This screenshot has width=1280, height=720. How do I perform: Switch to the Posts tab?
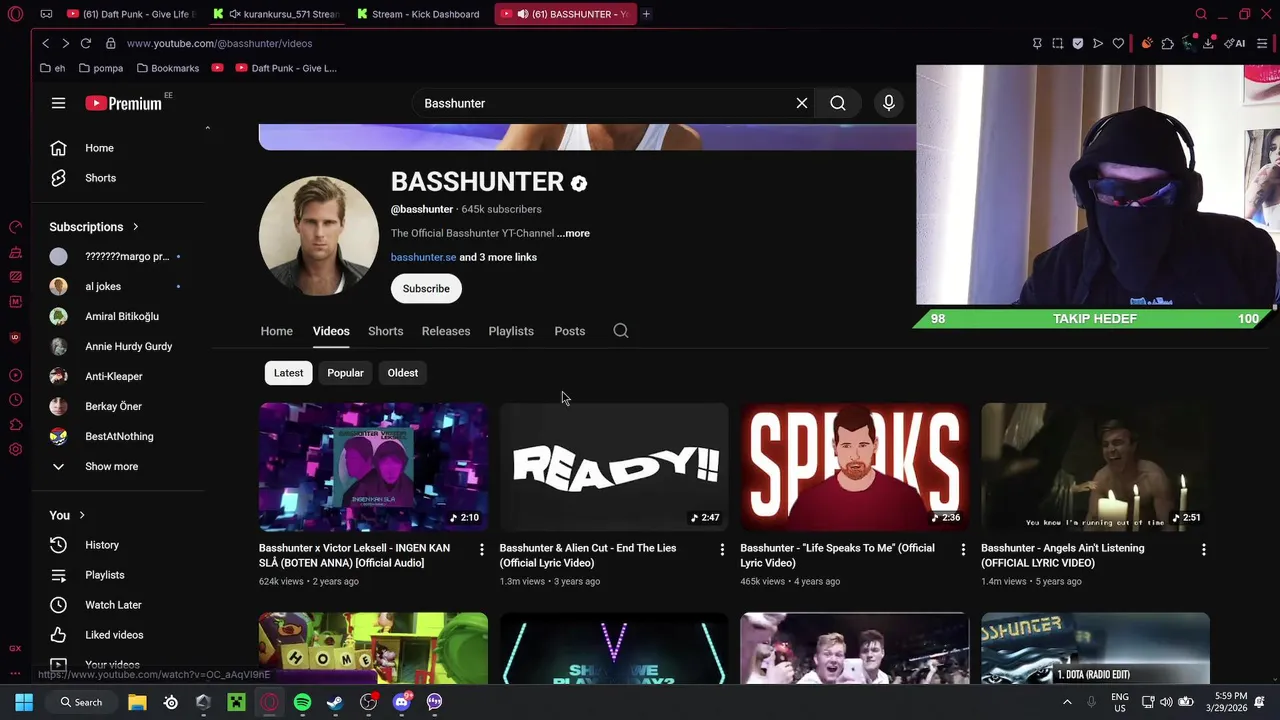coord(570,331)
